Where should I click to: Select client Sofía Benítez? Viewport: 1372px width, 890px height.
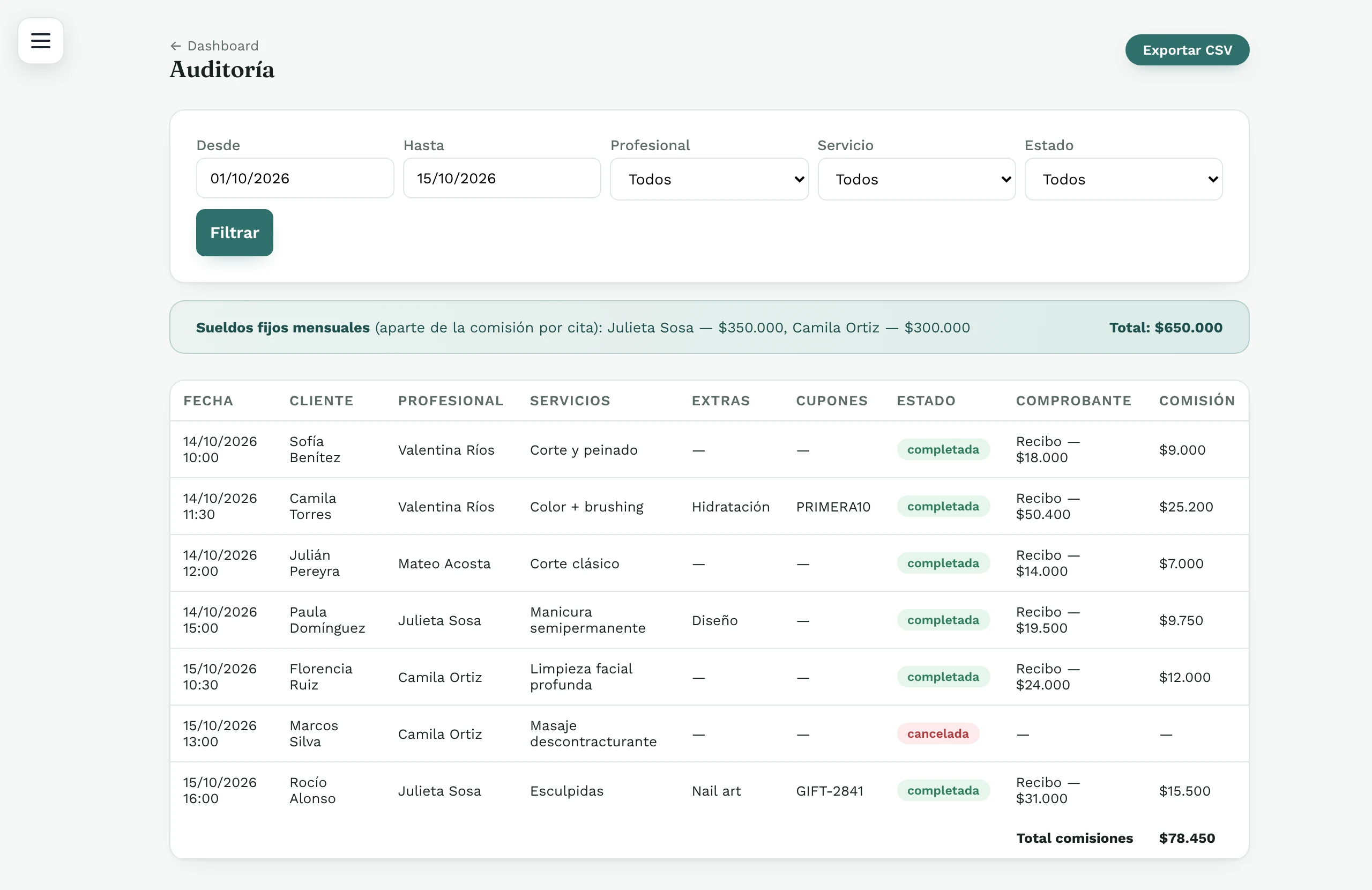tap(315, 449)
